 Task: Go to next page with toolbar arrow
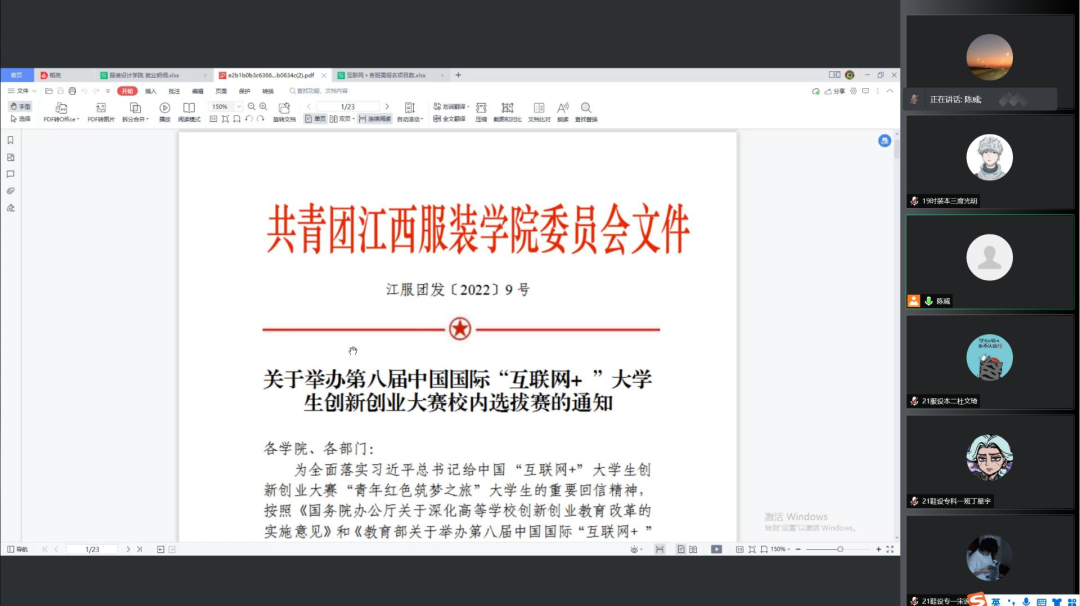click(388, 106)
